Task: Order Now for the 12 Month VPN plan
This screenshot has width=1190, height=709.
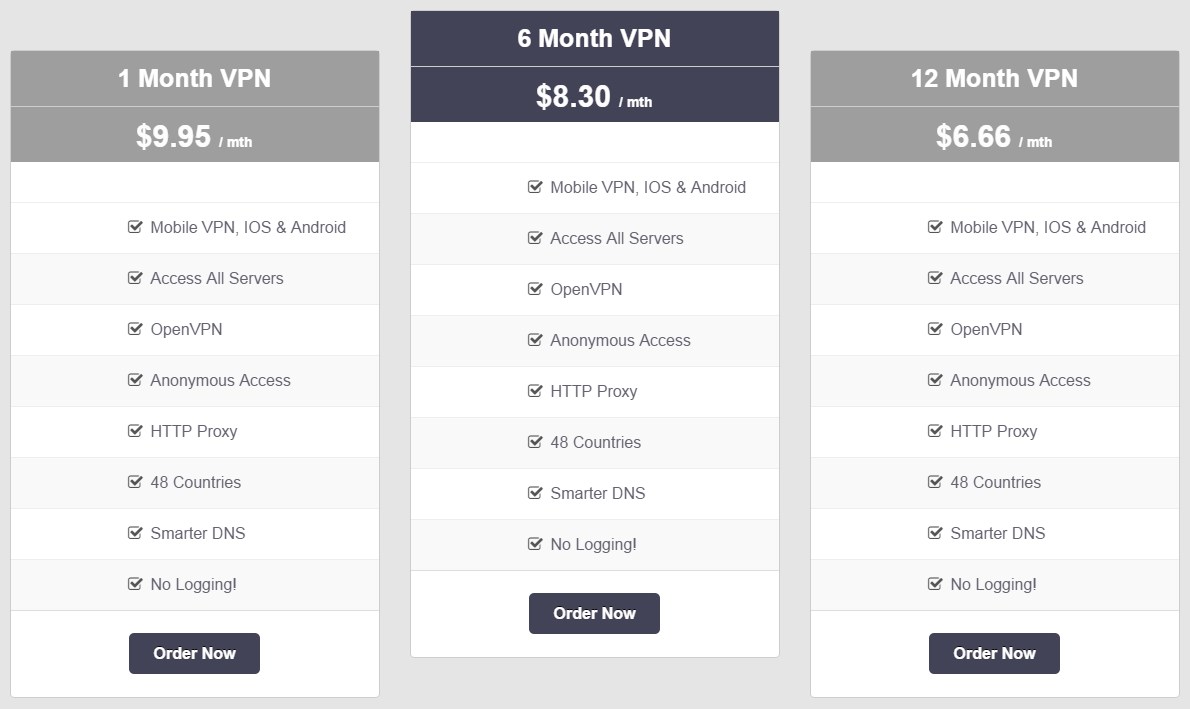Action: point(994,653)
